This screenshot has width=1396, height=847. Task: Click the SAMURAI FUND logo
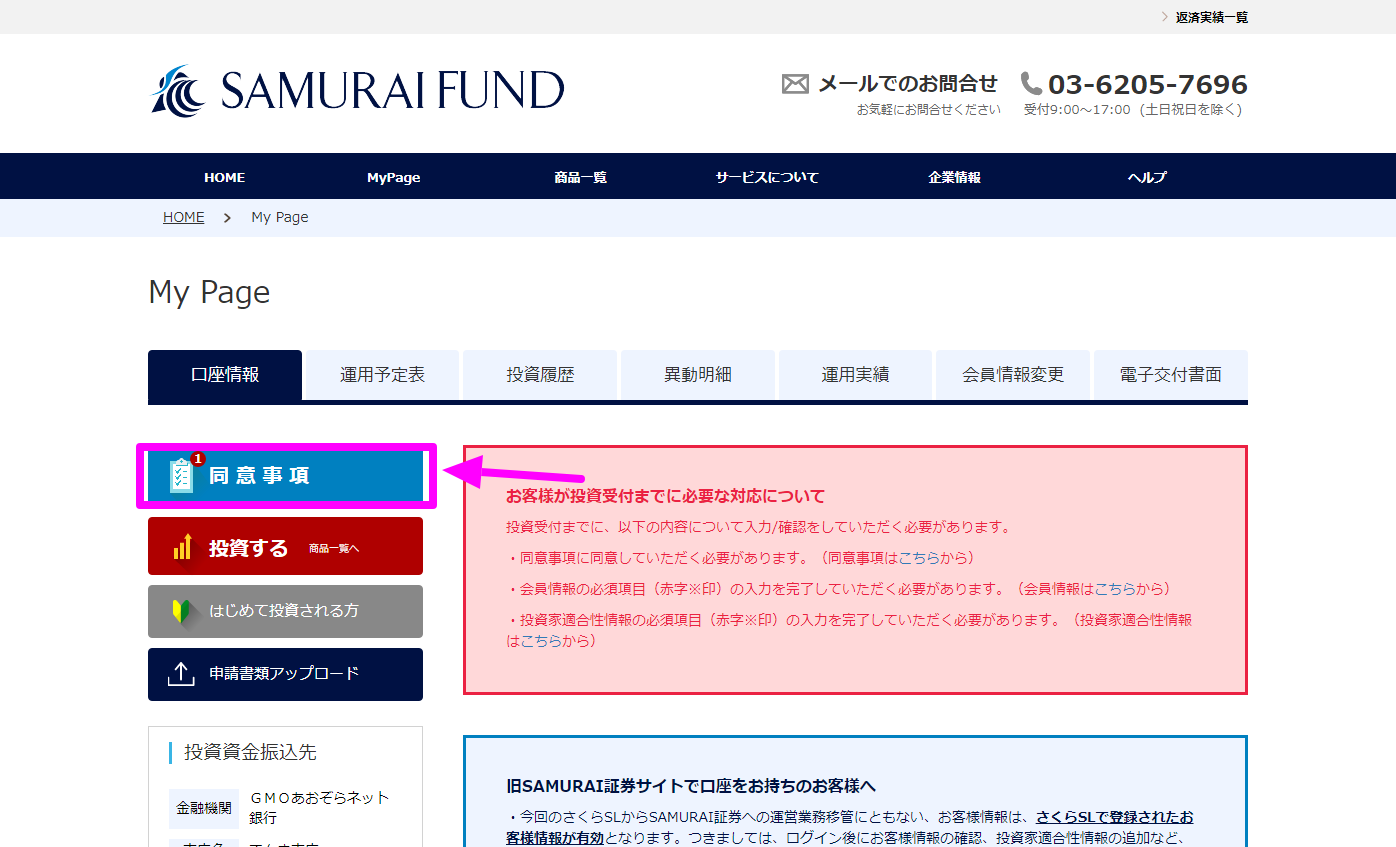357,91
